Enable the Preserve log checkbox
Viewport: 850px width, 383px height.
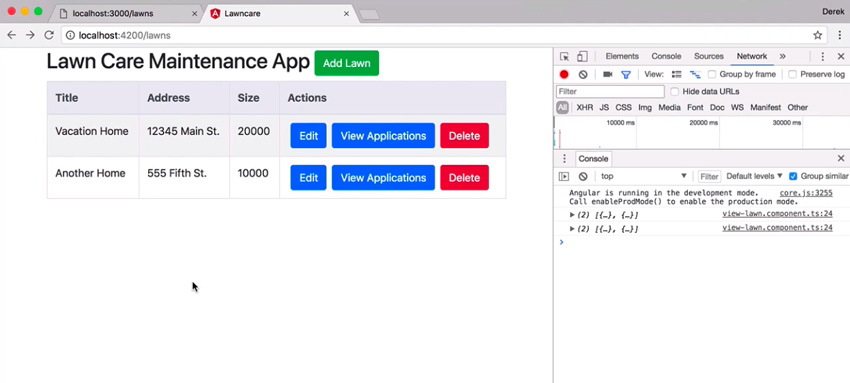click(793, 74)
